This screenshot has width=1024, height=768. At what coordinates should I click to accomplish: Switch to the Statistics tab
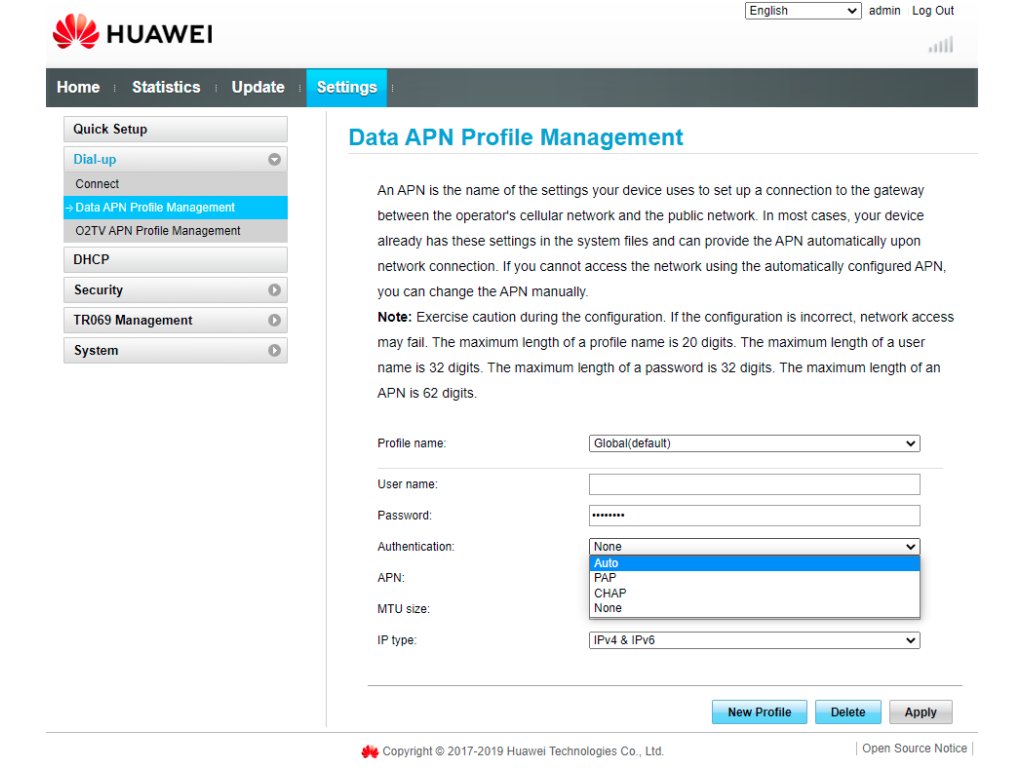coord(166,87)
